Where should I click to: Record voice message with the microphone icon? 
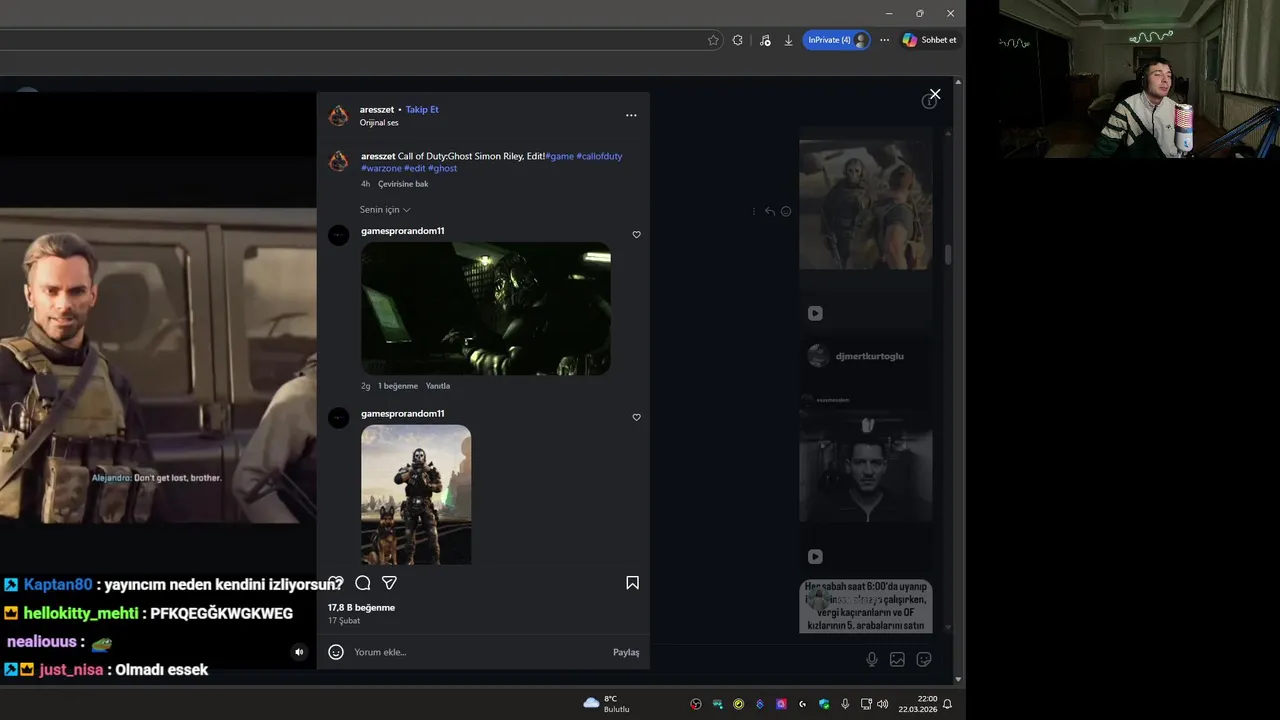(x=872, y=659)
